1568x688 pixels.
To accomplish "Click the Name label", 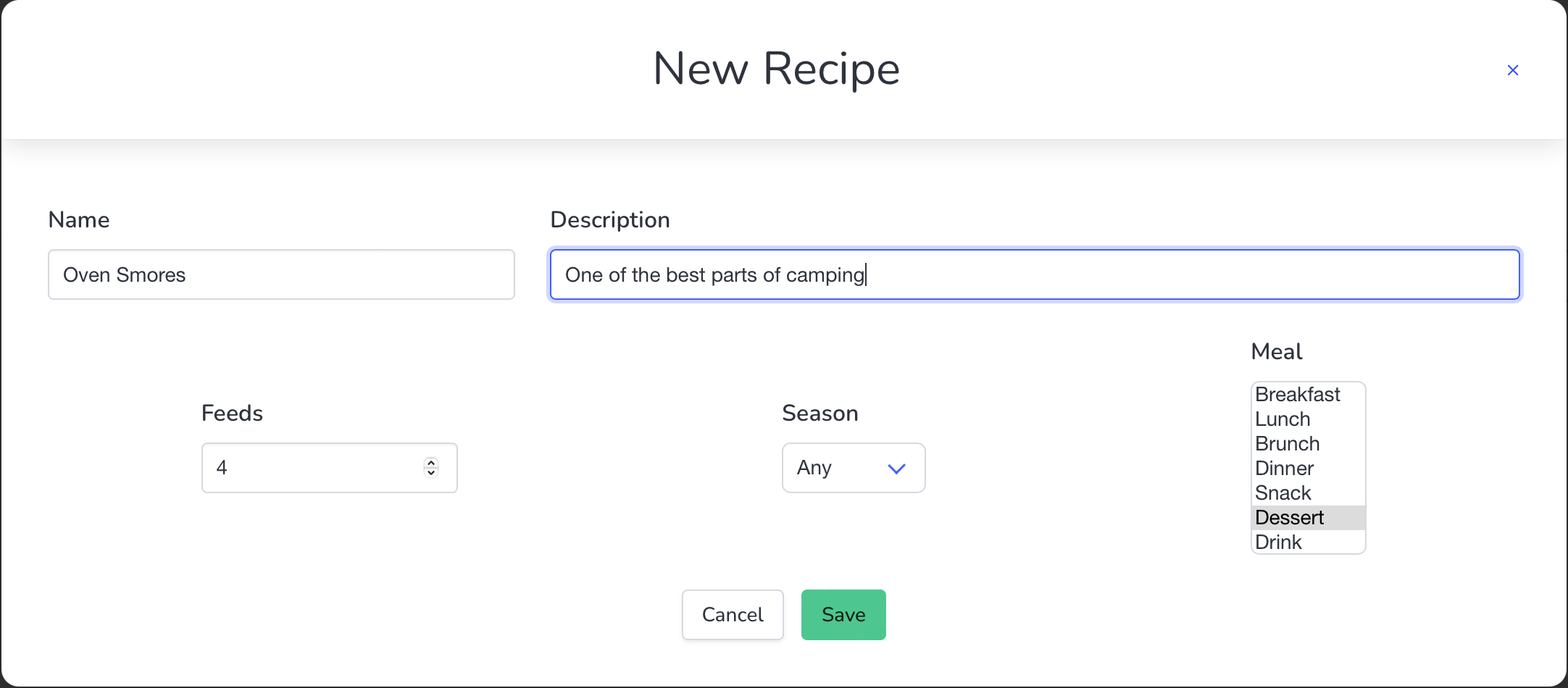I will [79, 220].
